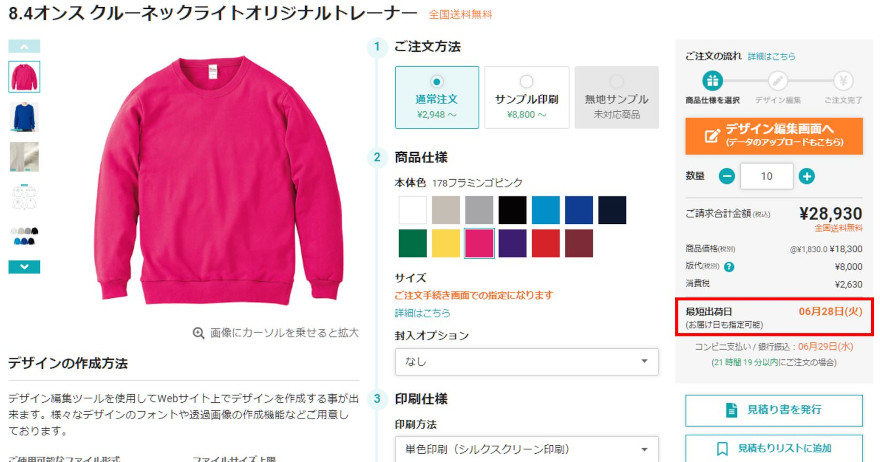Select the 通常注文 radio option
Screen dimensions: 880x462
coord(437,98)
